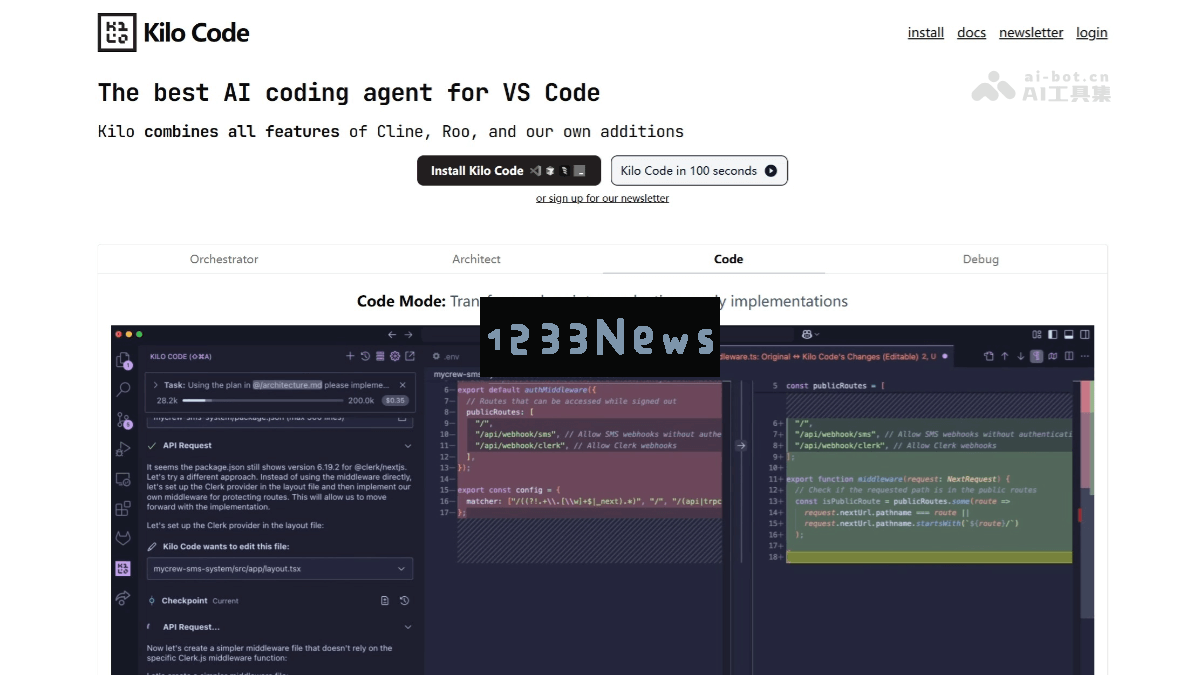Click the share arrow icon in activity bar
Viewport: 1200px width, 675px height.
(x=123, y=598)
